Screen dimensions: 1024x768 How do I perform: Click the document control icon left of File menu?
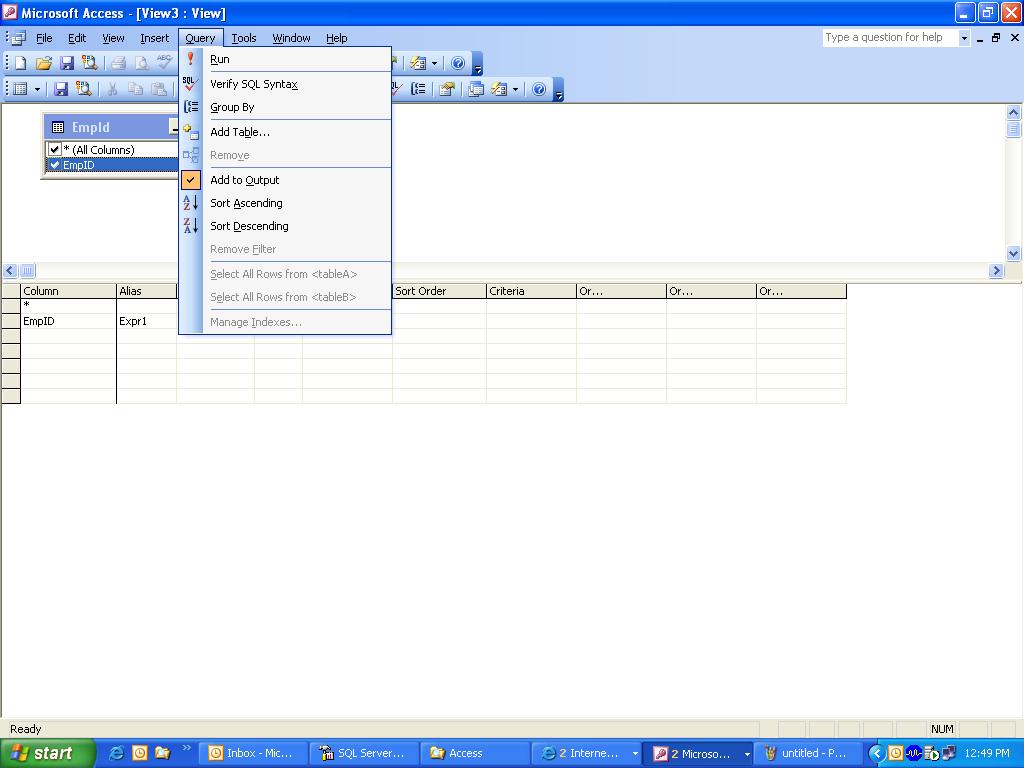click(19, 38)
